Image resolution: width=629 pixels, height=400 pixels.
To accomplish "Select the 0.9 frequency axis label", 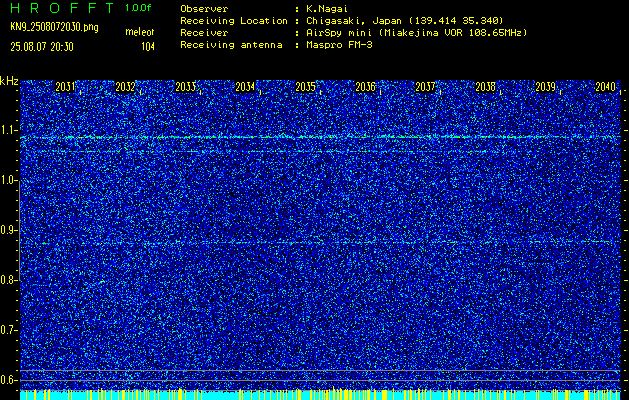I will [8, 230].
